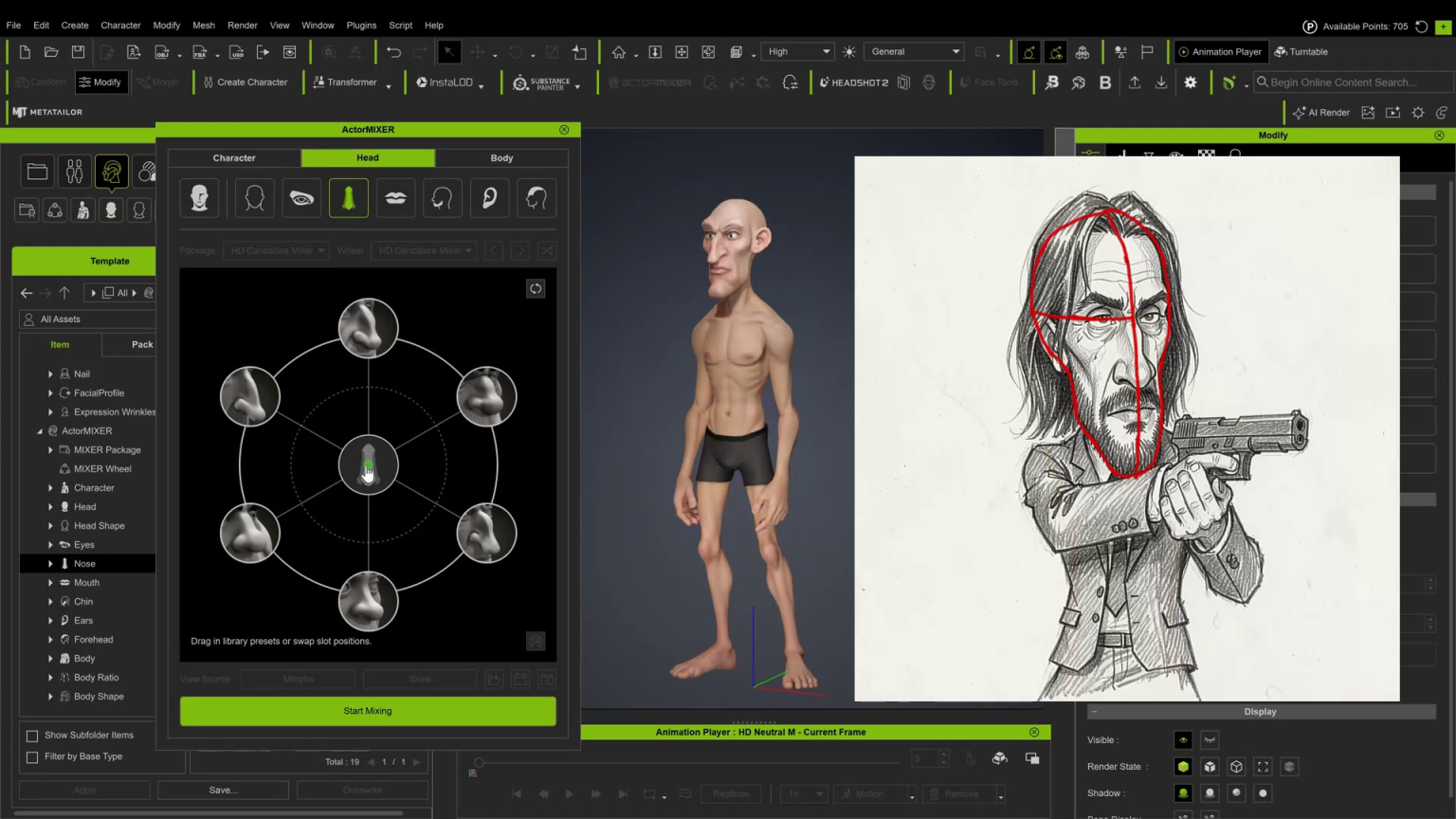Toggle the Visible eye icon in Display

tap(1183, 740)
